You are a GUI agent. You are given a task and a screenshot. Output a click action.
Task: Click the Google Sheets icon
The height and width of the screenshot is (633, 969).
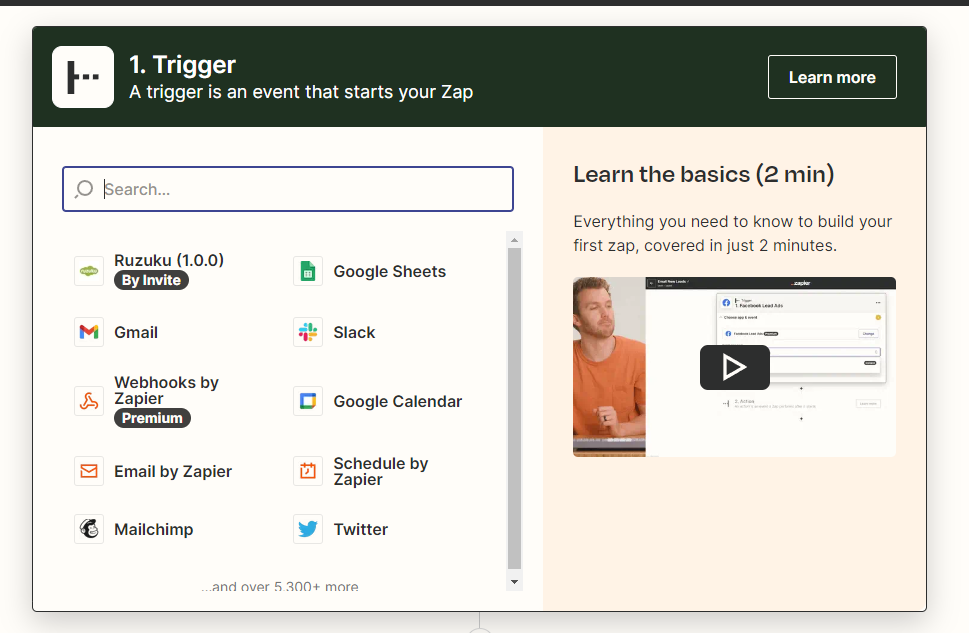click(308, 271)
